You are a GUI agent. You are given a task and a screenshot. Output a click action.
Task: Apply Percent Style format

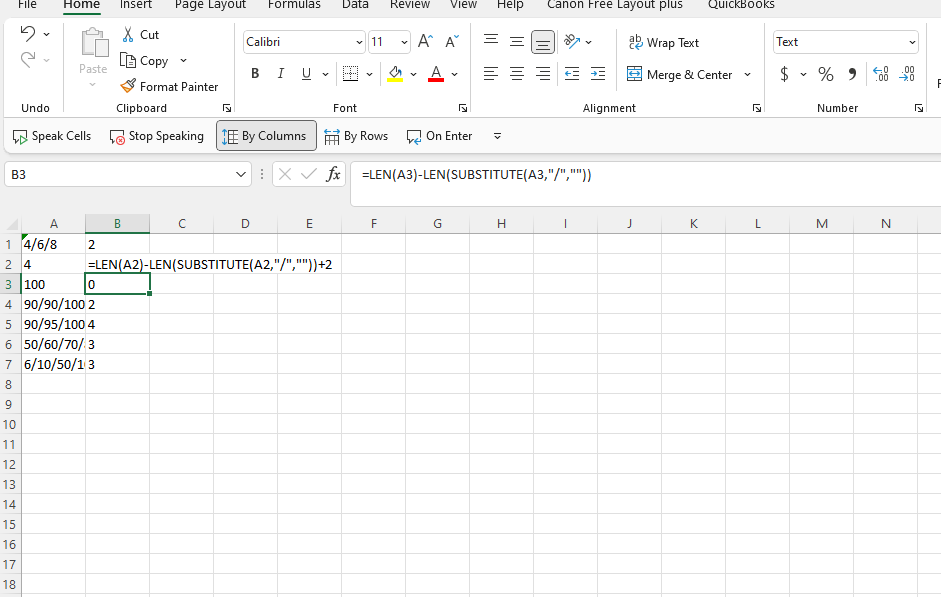pyautogui.click(x=826, y=74)
